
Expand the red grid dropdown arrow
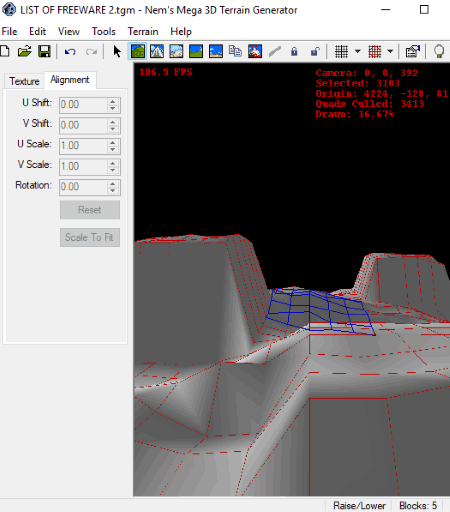pos(390,52)
